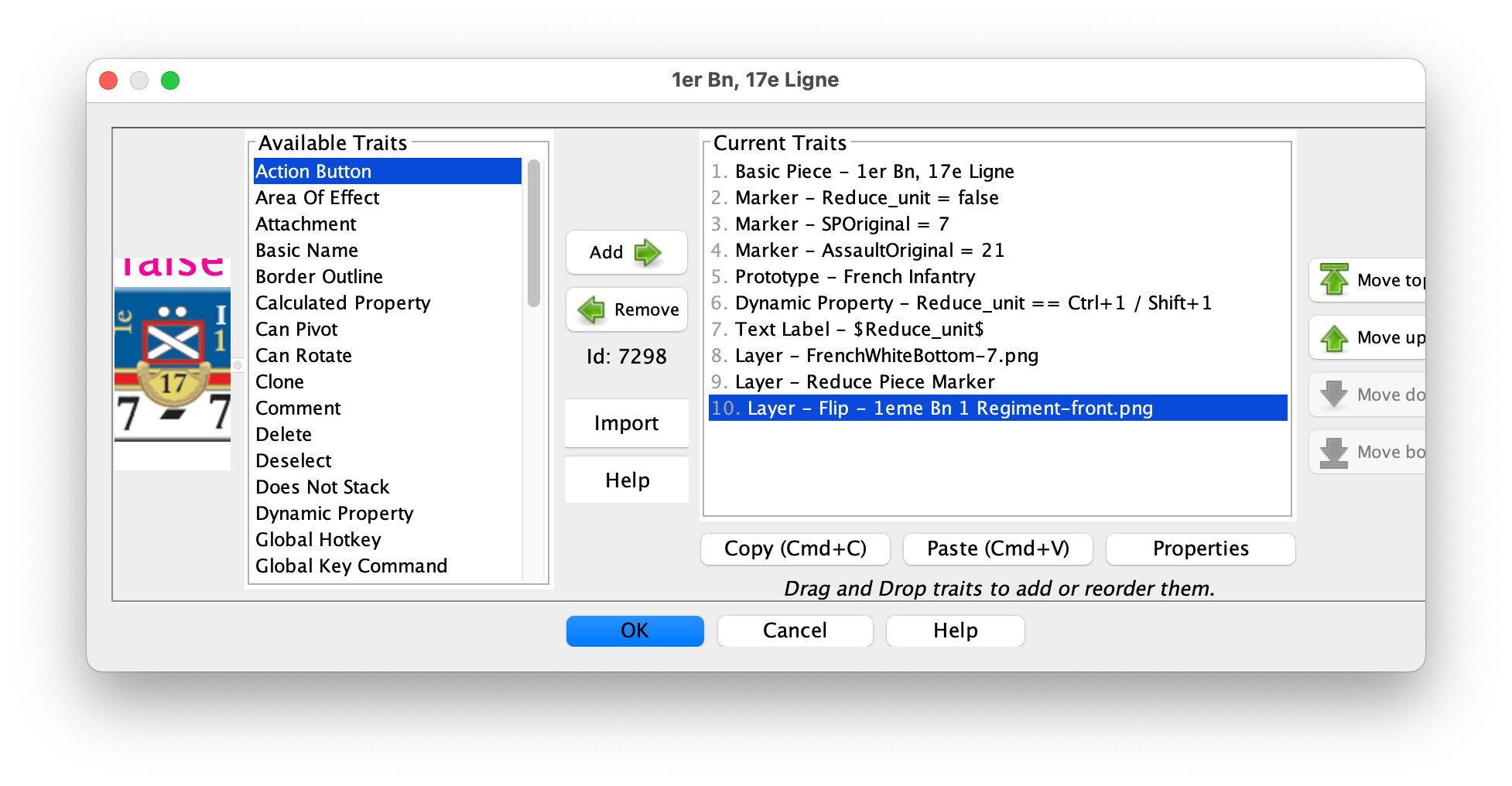This screenshot has width=1512, height=786.
Task: Select Prototype - French Infantry trait
Action: [x=854, y=277]
